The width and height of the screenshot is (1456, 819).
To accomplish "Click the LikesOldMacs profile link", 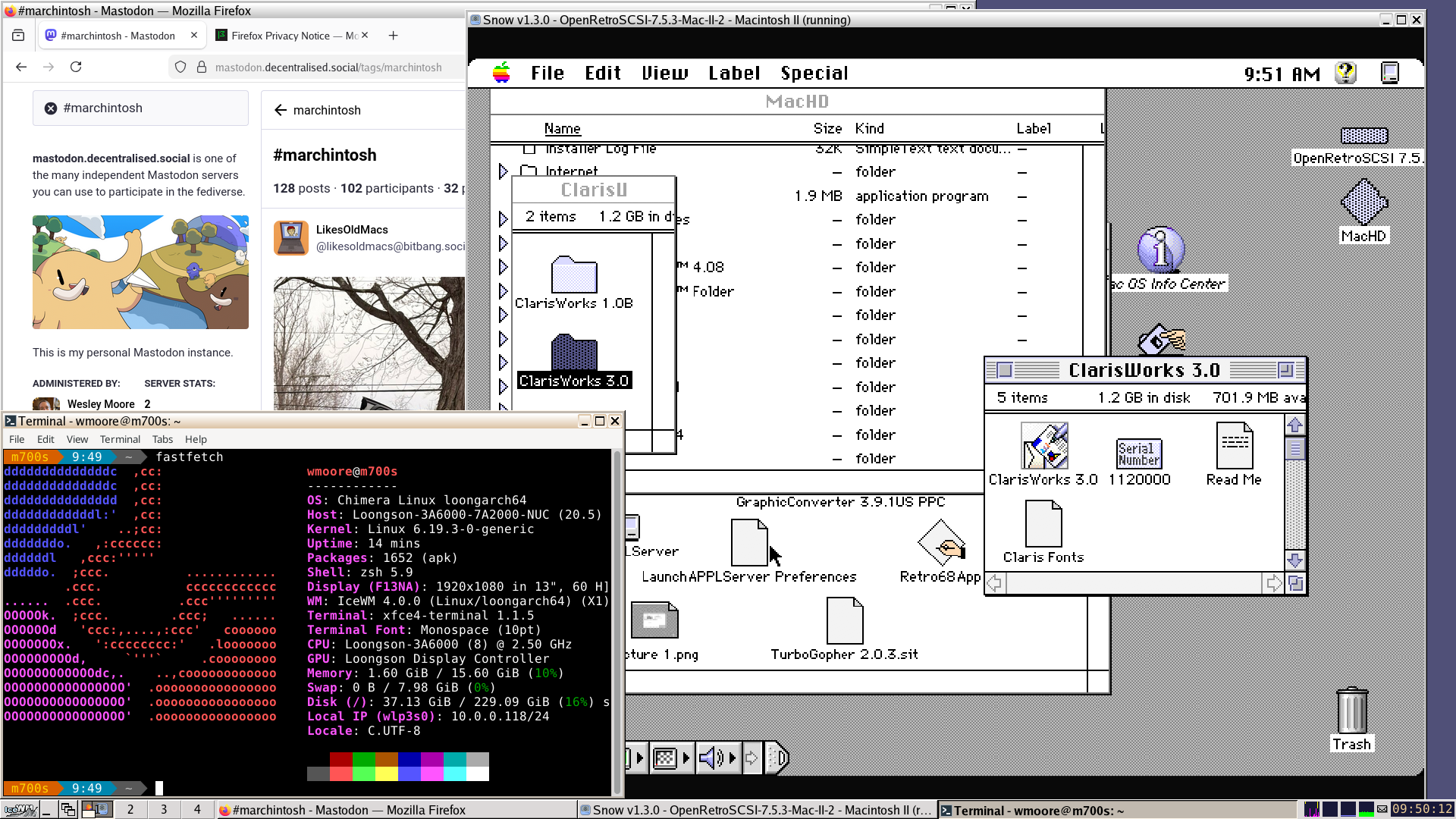I will point(352,230).
